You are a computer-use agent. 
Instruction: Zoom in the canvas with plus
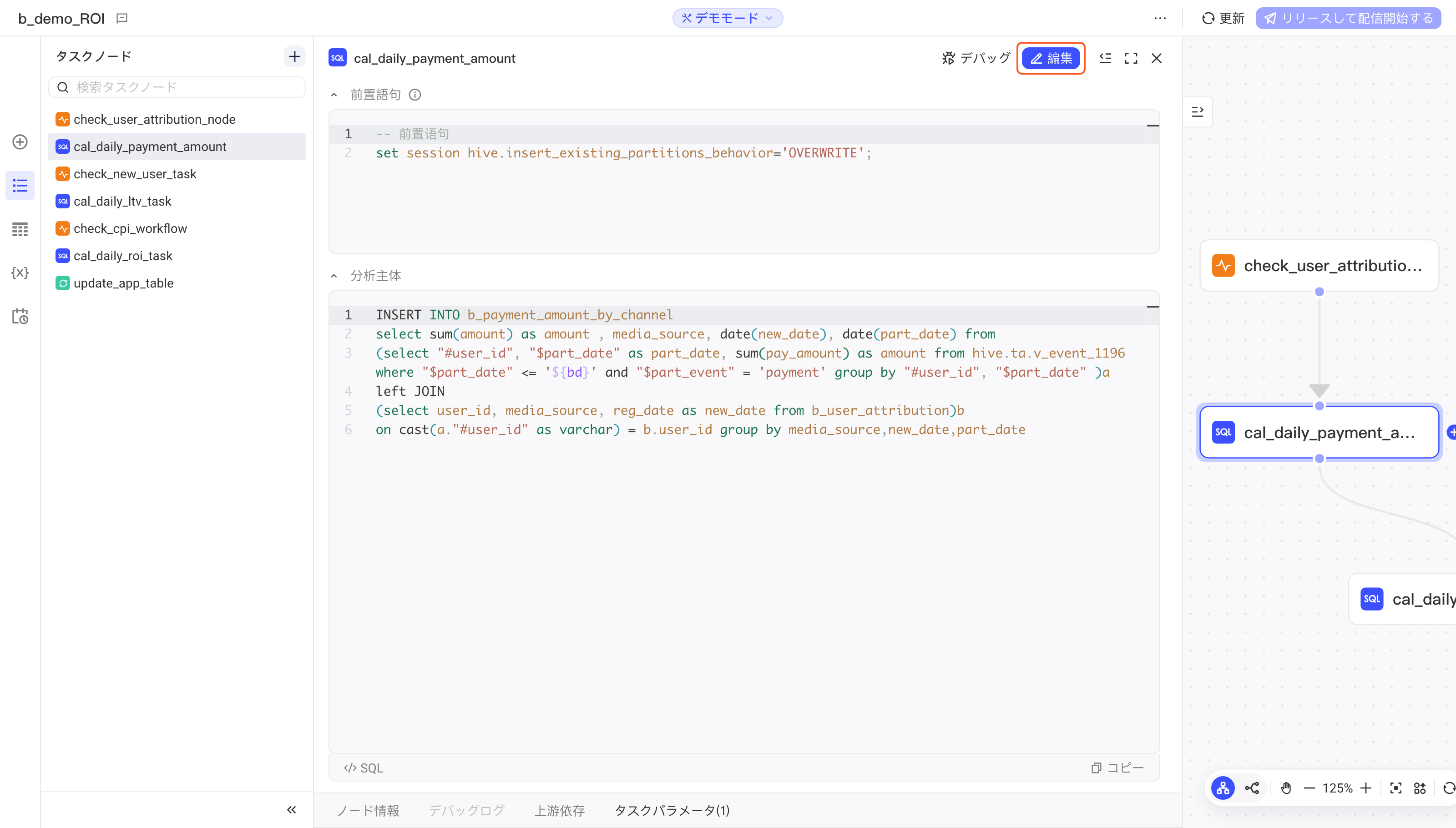click(1366, 788)
